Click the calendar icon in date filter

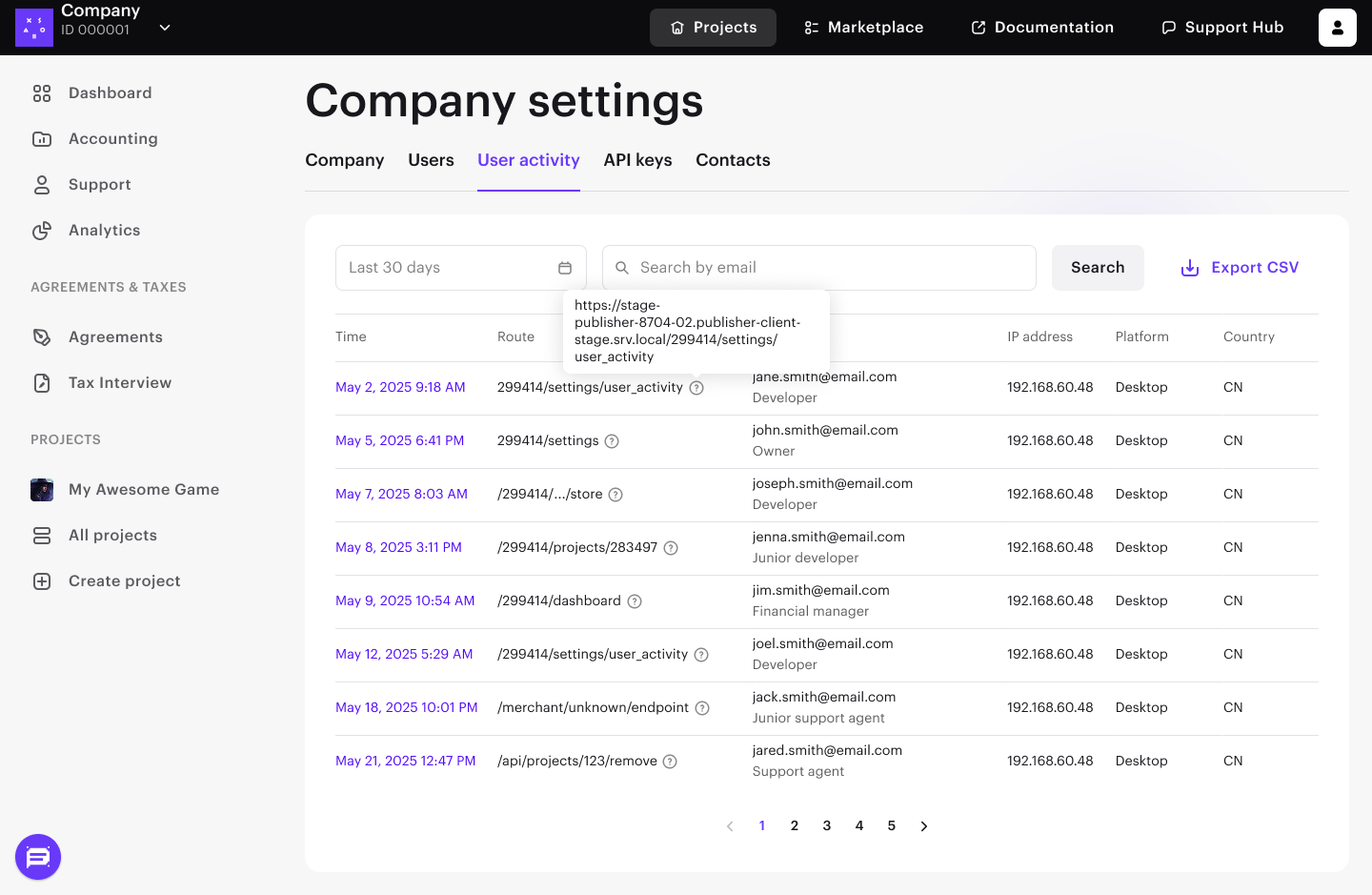tap(565, 268)
